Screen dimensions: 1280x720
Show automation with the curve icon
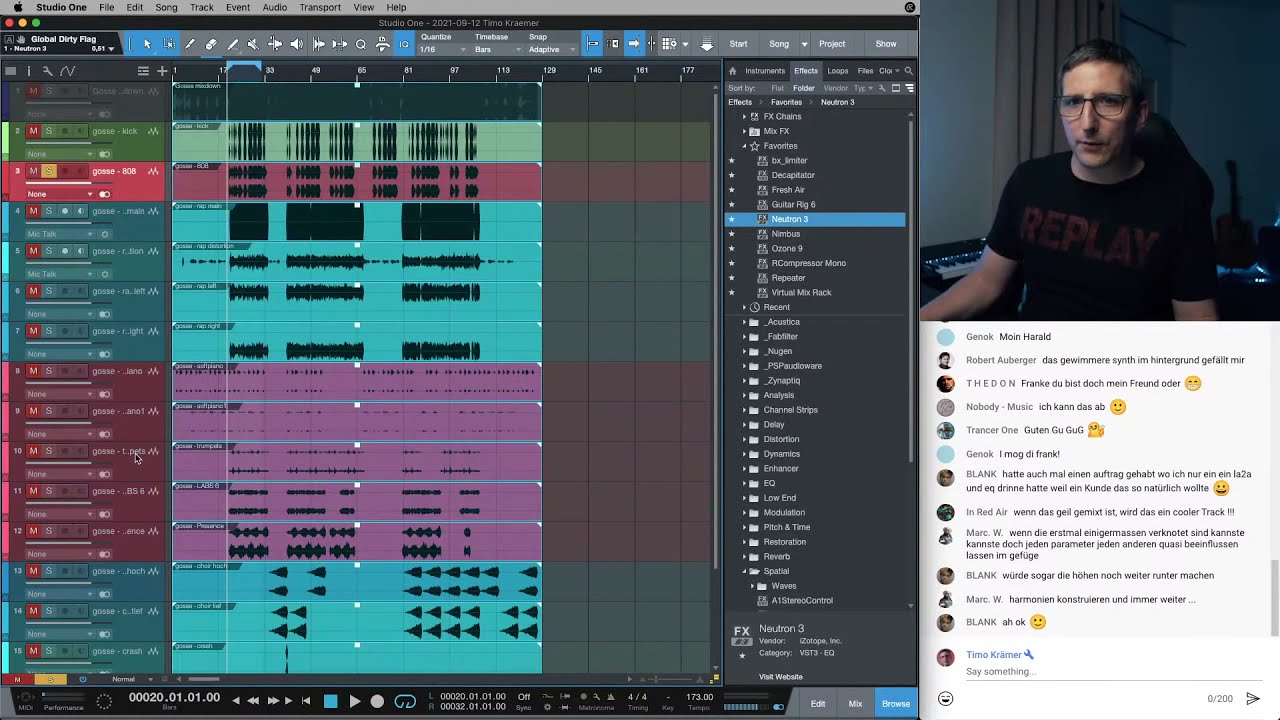(67, 71)
